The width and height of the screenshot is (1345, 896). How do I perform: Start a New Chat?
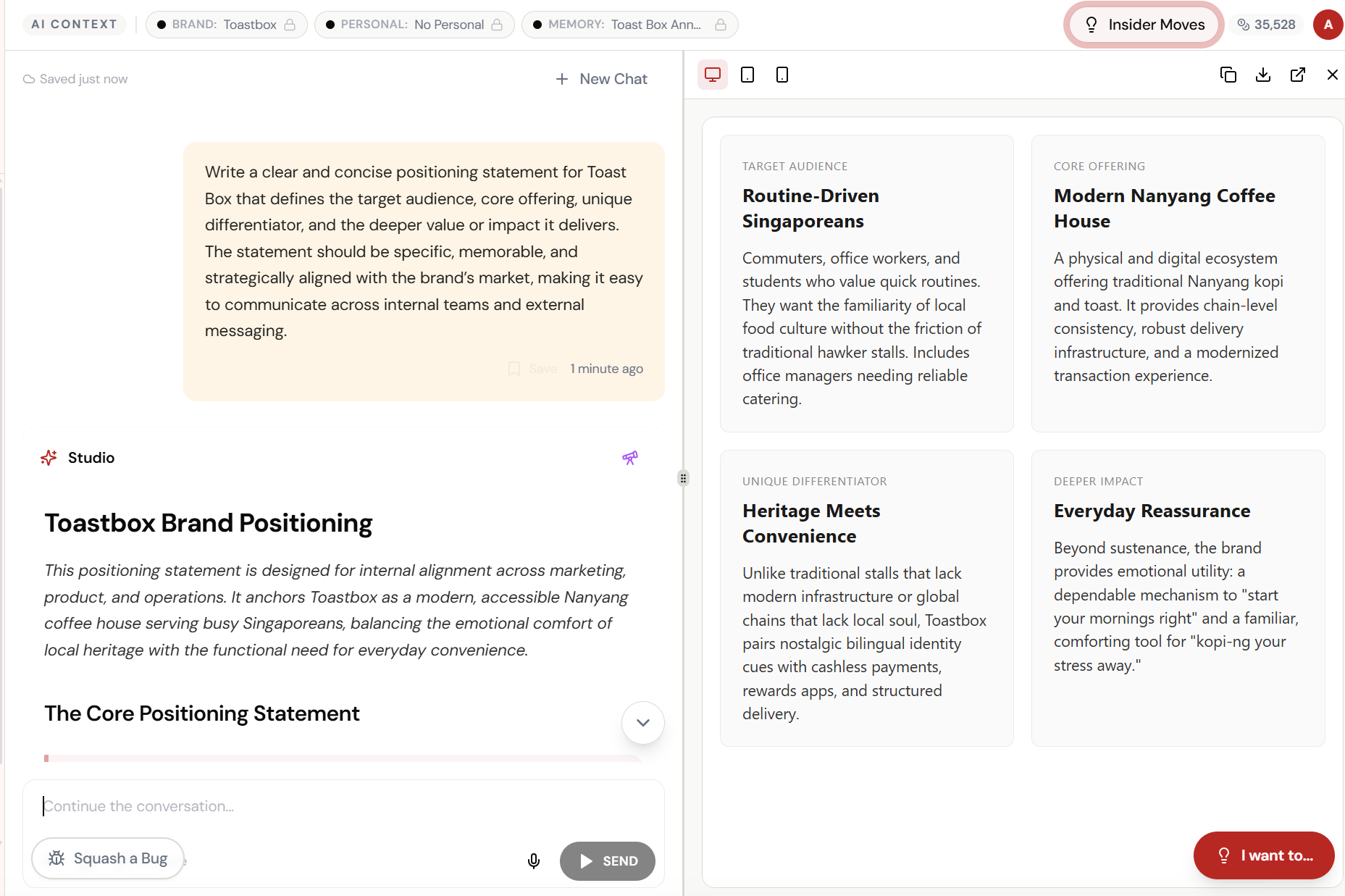coord(601,78)
